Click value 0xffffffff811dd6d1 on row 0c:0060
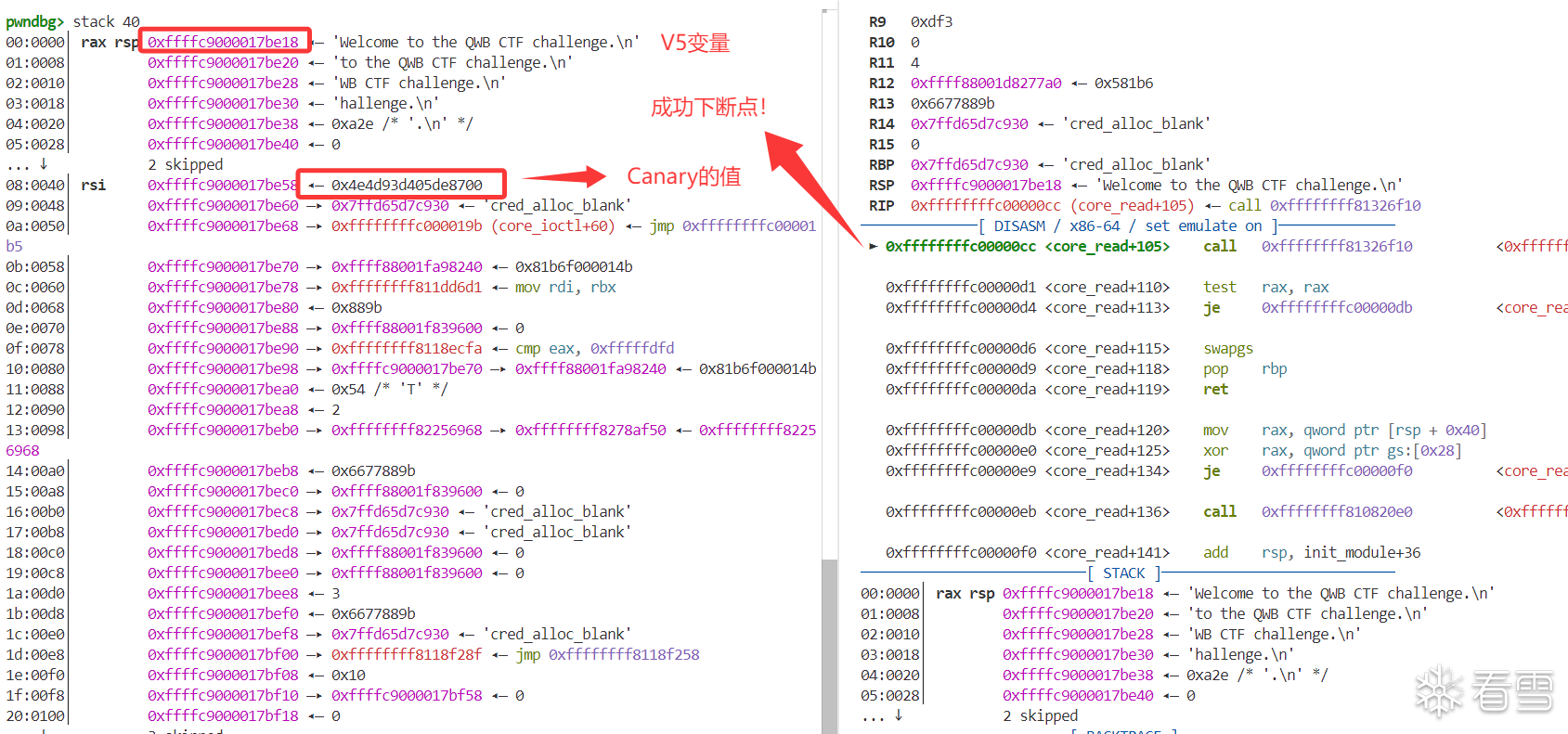This screenshot has width=1568, height=734. pos(407,287)
